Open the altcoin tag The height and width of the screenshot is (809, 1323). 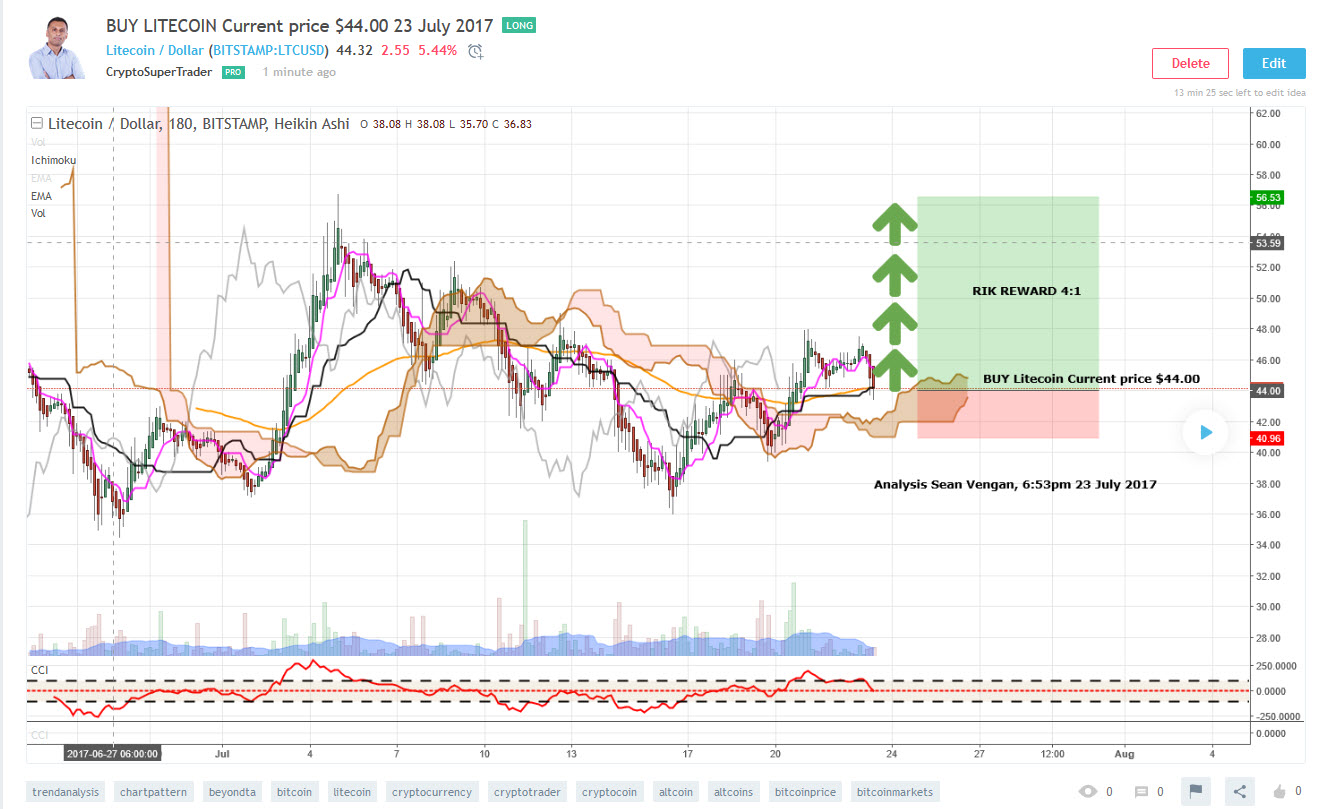pyautogui.click(x=676, y=792)
